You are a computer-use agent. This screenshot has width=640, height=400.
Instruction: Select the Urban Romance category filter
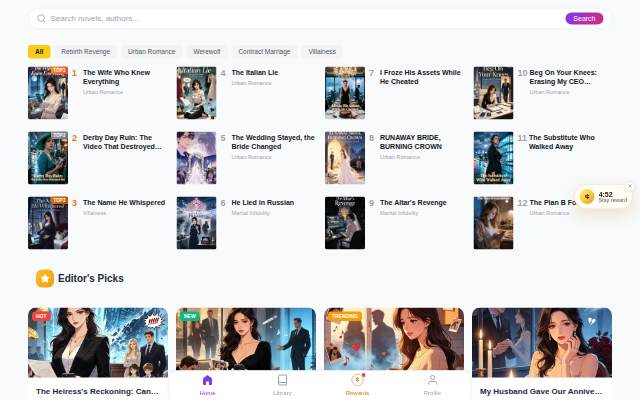151,51
